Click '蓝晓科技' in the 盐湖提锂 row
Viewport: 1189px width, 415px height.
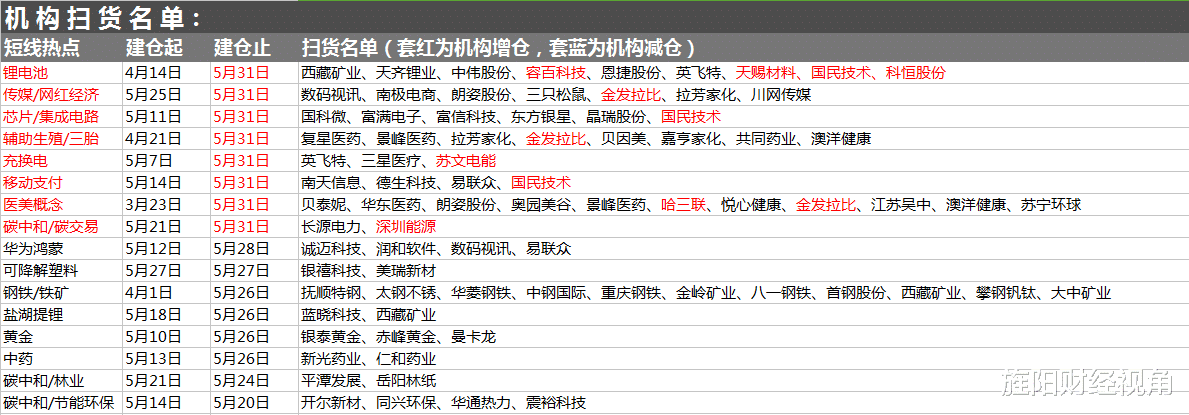tap(331, 316)
